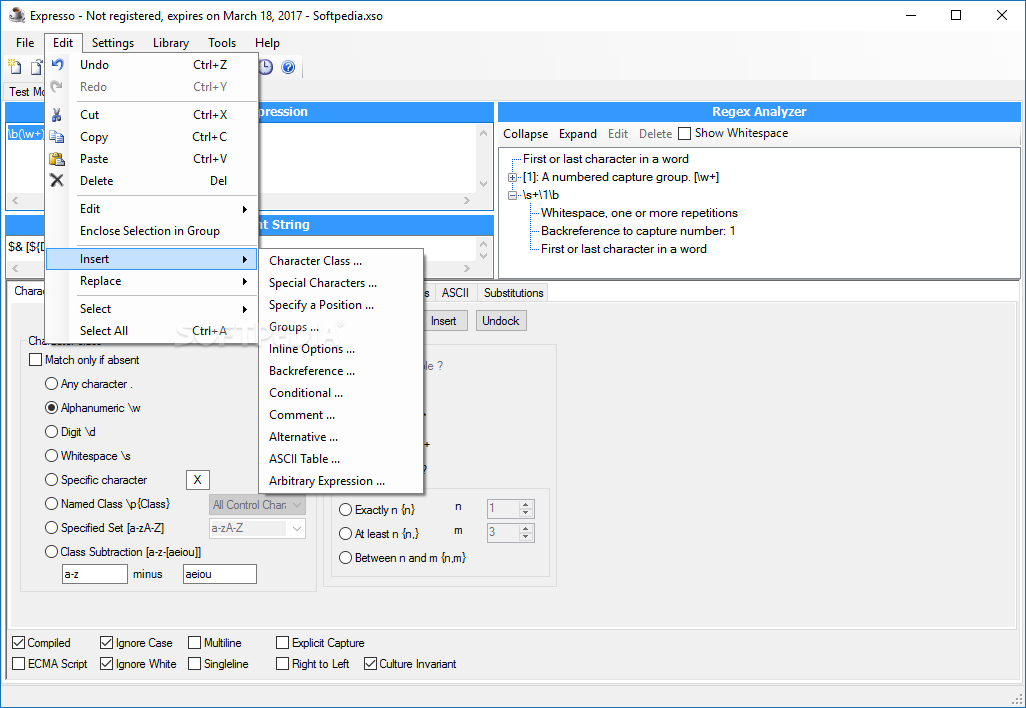Click Enclose Selection in Group
Viewport: 1026px width, 708px height.
tap(152, 231)
